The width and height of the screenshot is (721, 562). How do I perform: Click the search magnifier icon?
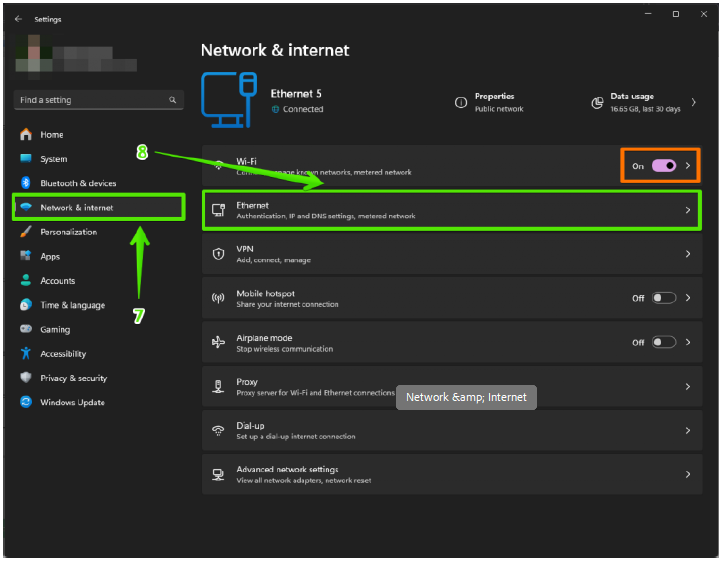point(172,100)
